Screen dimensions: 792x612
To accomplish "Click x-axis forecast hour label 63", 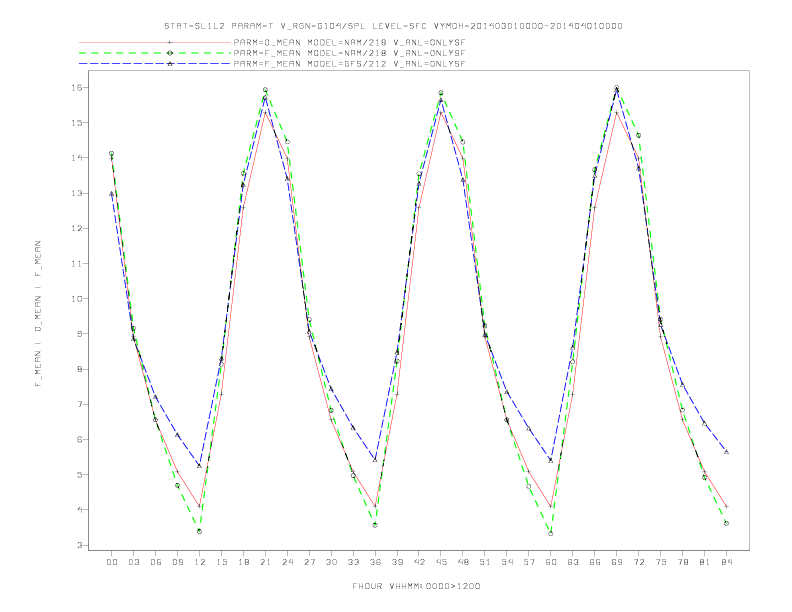I will [x=573, y=562].
